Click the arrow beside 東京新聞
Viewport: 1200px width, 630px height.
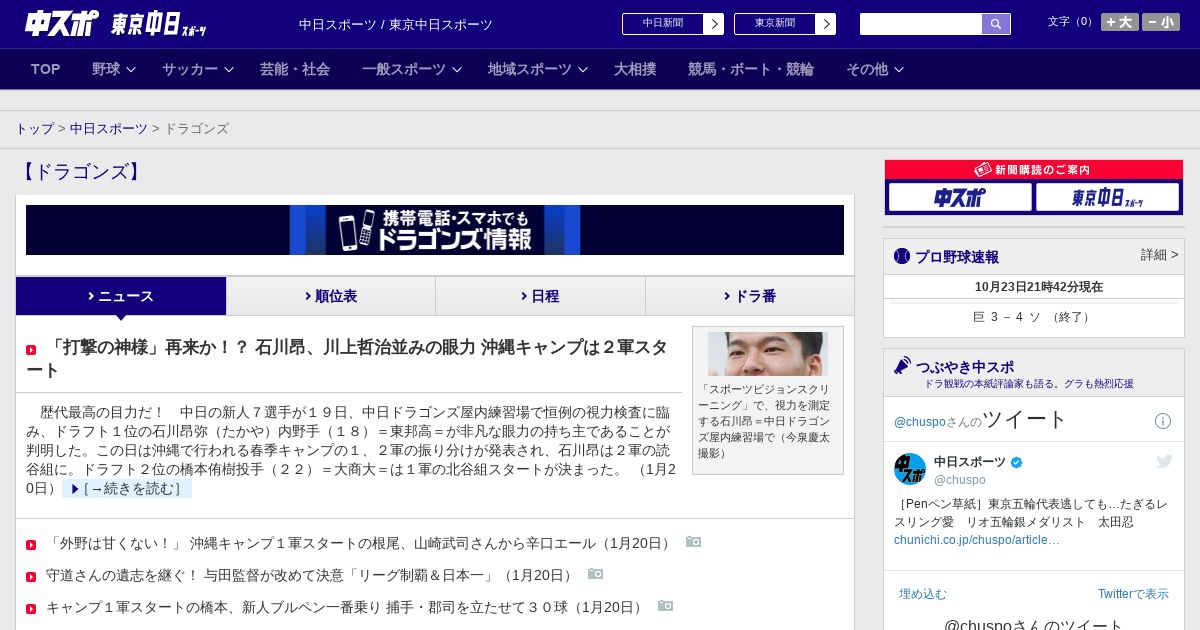(x=825, y=24)
